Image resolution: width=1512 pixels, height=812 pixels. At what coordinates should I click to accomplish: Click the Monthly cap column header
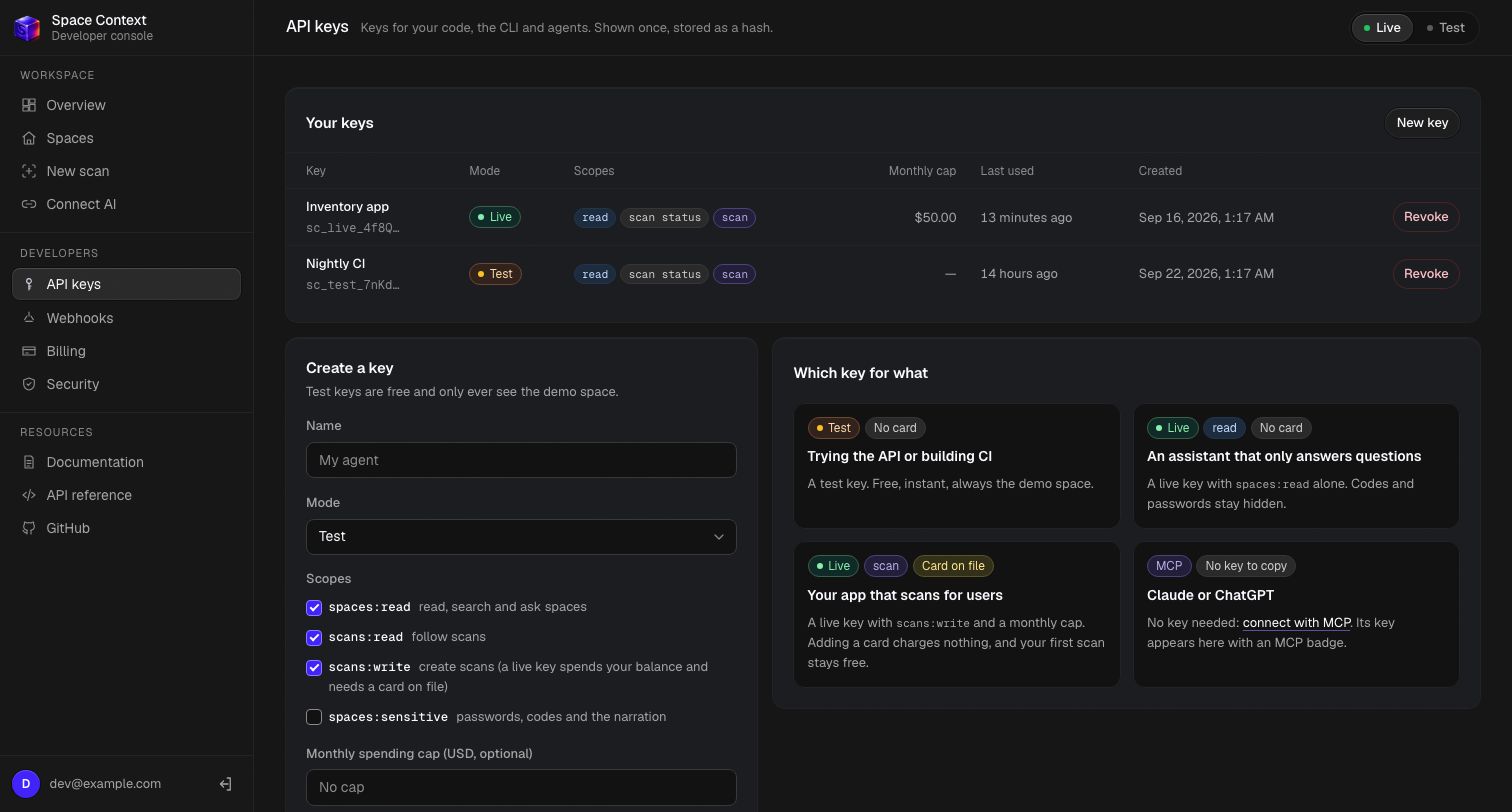[922, 171]
